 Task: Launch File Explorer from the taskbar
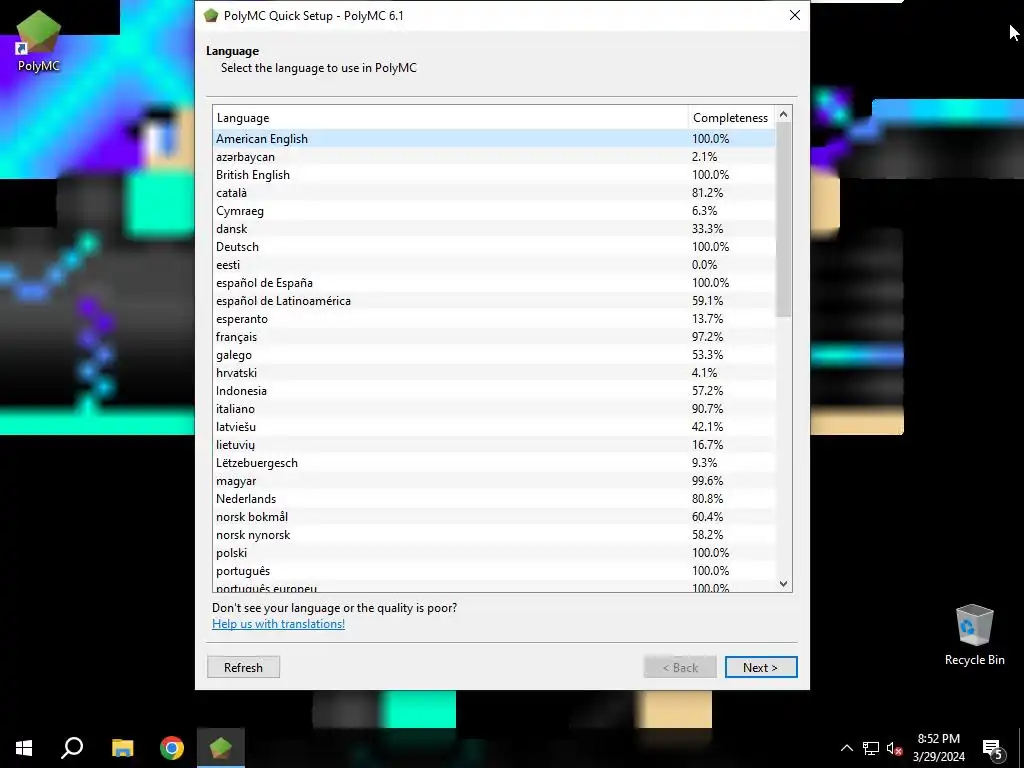tap(122, 748)
